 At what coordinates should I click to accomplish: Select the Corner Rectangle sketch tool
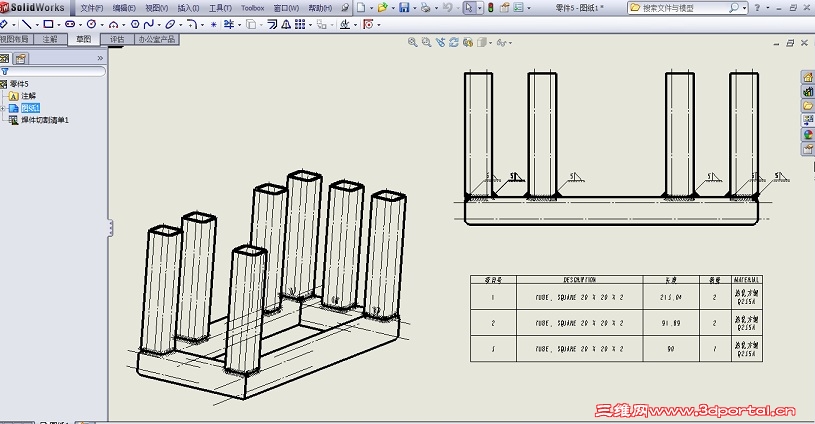[x=48, y=24]
